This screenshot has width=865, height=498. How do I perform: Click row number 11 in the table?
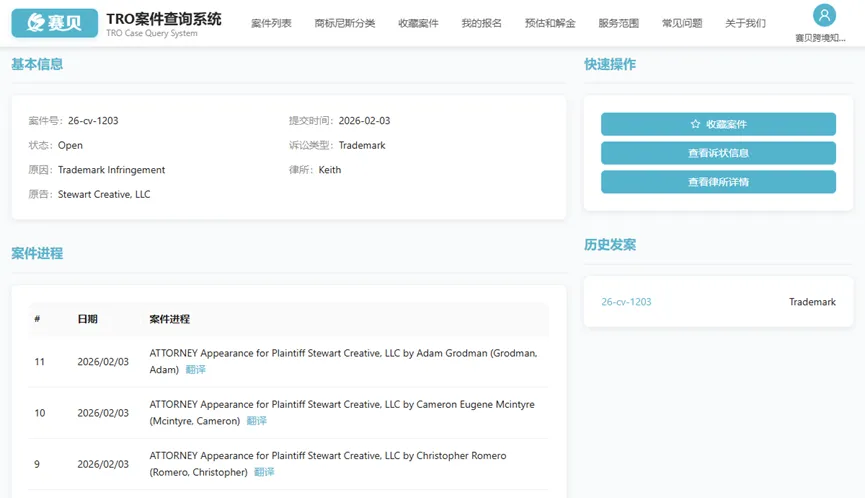[39, 362]
